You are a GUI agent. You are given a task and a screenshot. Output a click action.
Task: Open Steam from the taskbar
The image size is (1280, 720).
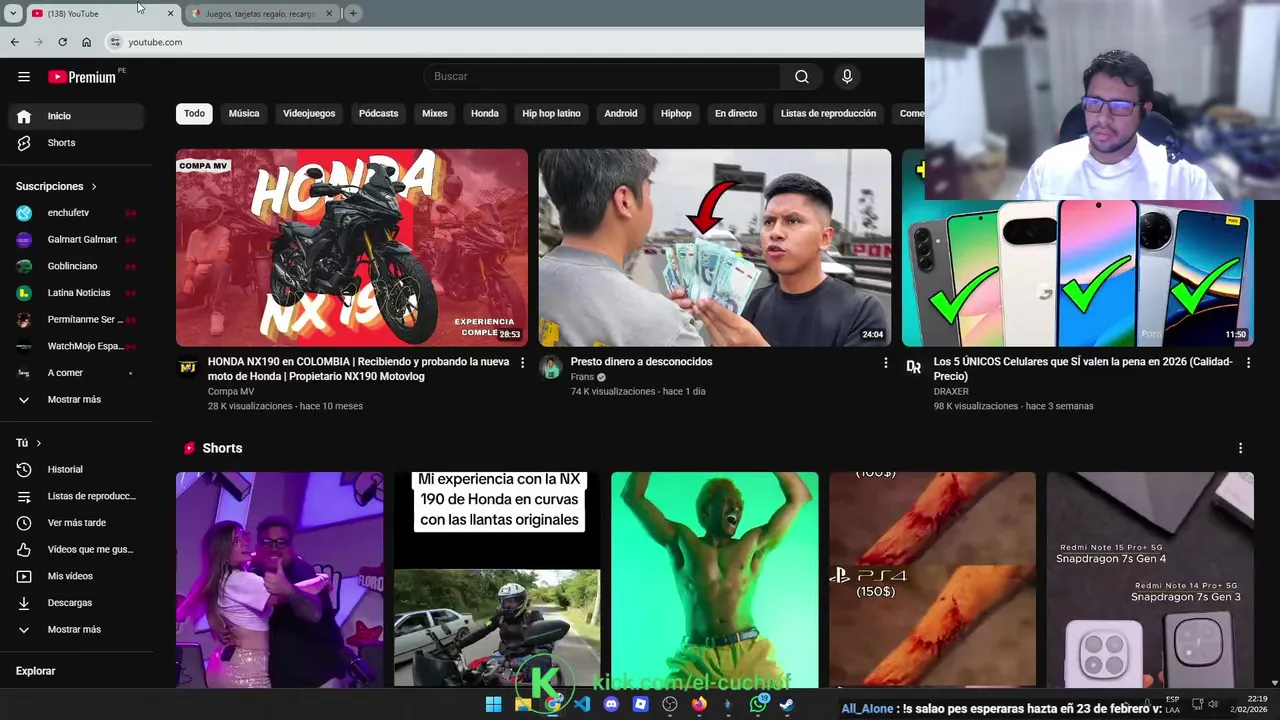tap(787, 704)
